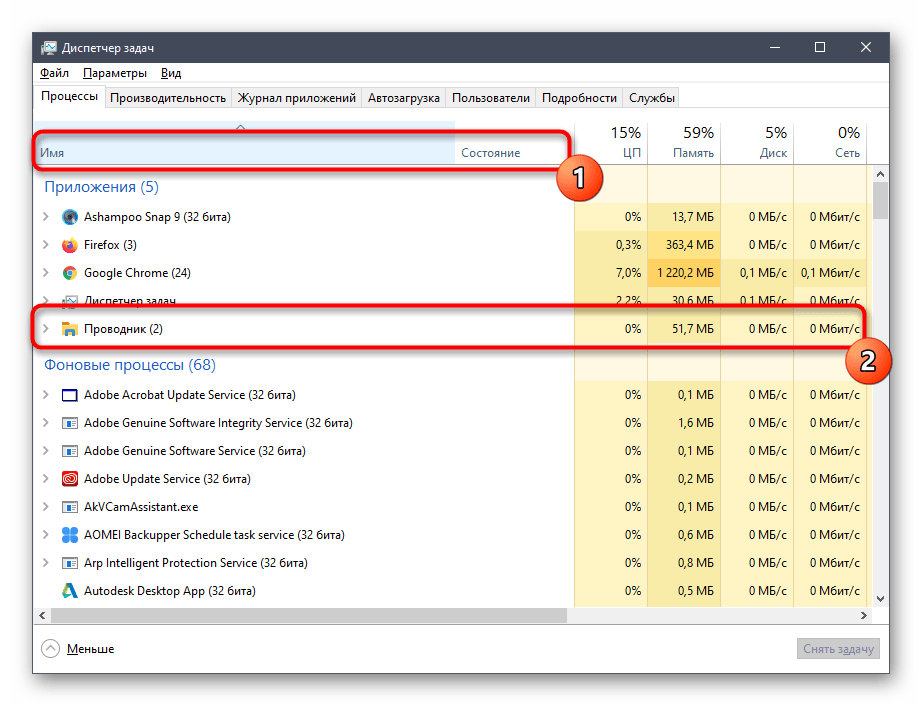
Task: Sort by the Сеть column header
Action: 830,143
